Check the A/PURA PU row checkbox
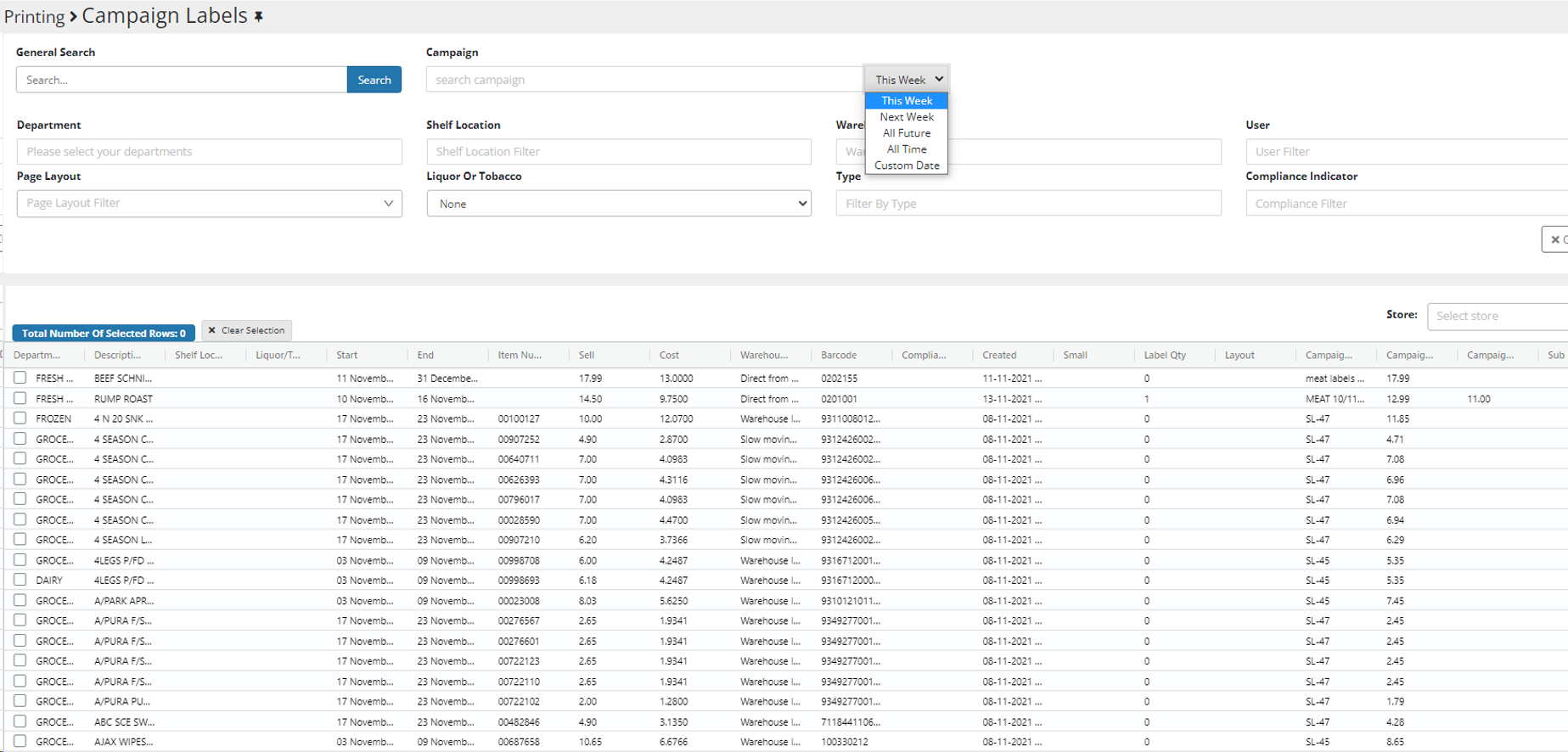The image size is (1568, 752). coord(20,701)
